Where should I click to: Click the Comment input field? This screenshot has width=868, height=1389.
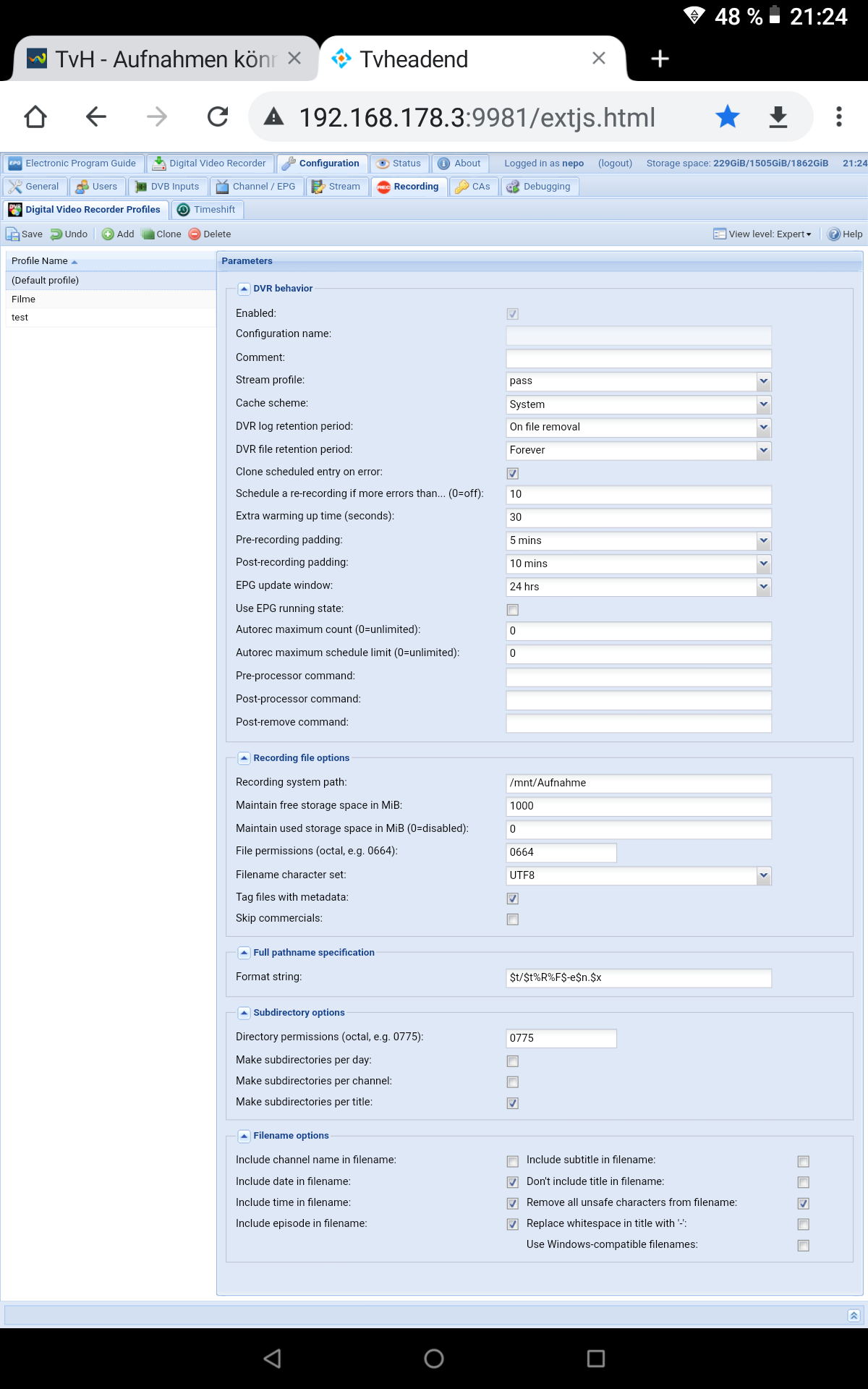[x=639, y=358]
